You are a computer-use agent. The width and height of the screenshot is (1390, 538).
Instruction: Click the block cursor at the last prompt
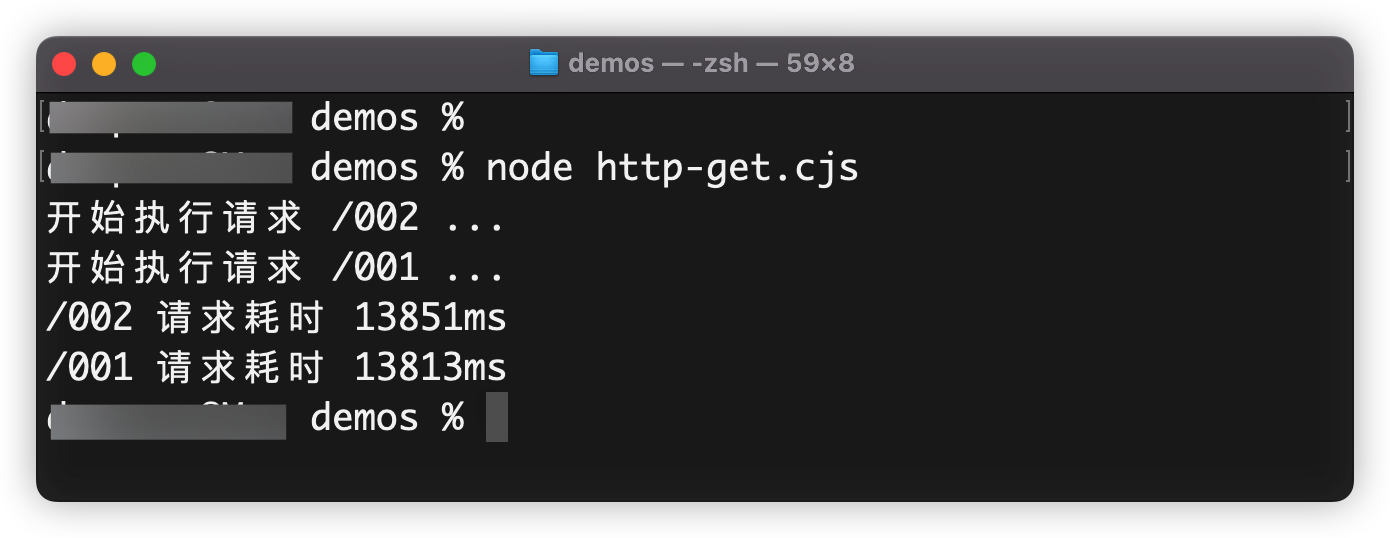click(x=497, y=417)
